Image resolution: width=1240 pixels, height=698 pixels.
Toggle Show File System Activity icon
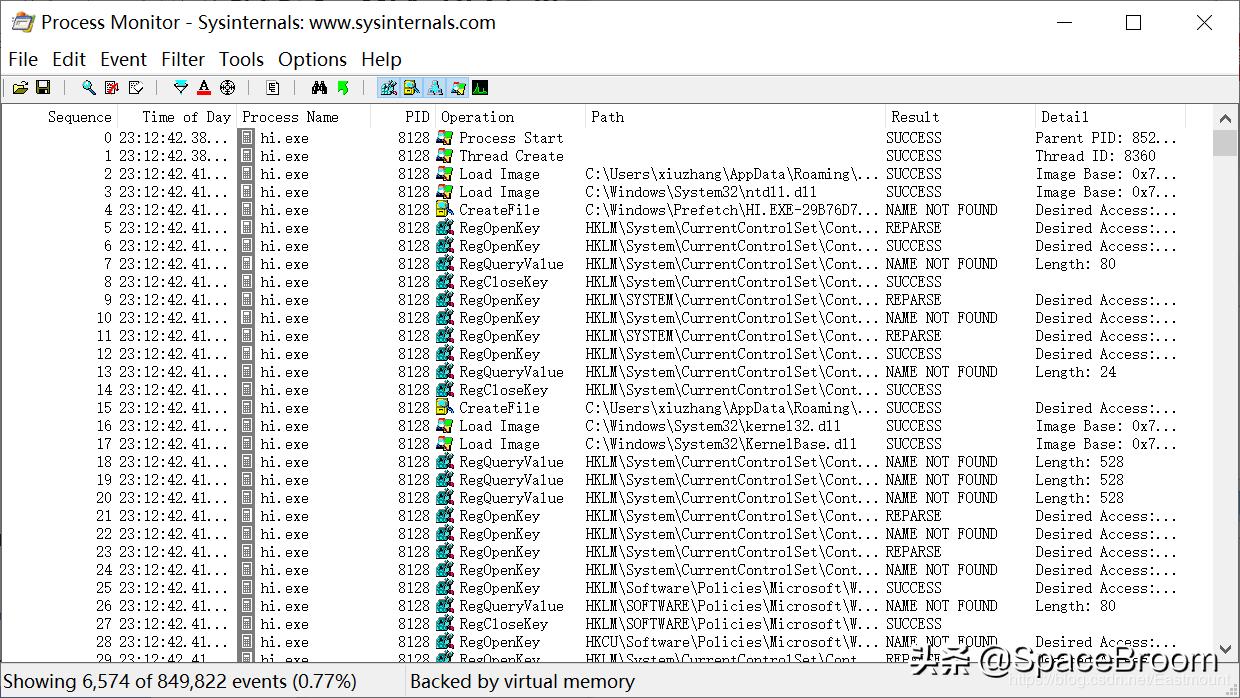(412, 88)
